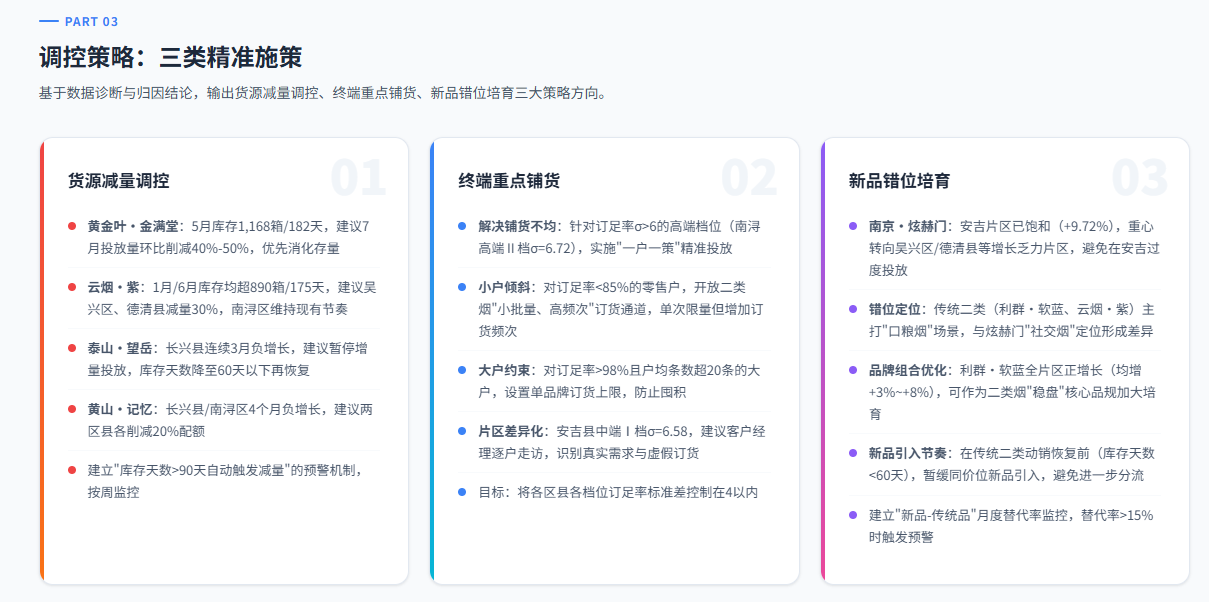Viewport: 1209px width, 602px height.
Task: Select the heading 调控策略：三类精准施策
Action: (170, 57)
